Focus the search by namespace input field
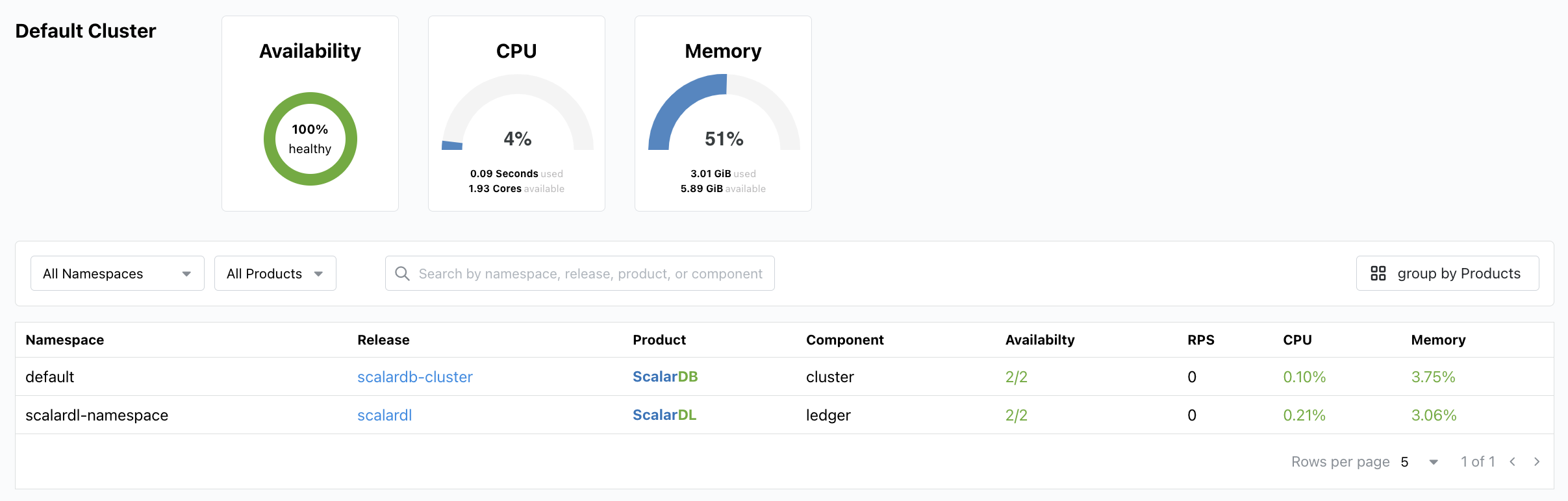 pos(590,274)
